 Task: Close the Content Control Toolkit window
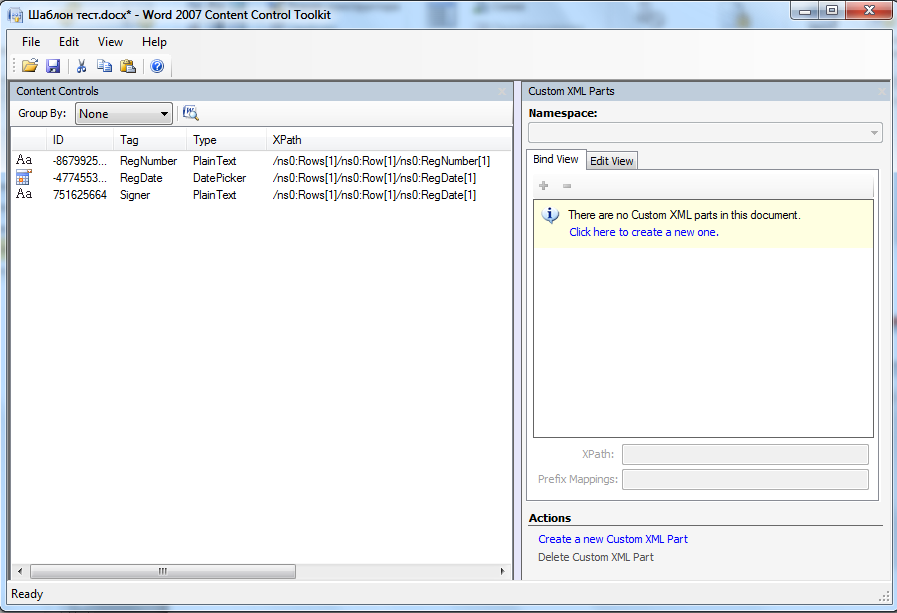[870, 11]
